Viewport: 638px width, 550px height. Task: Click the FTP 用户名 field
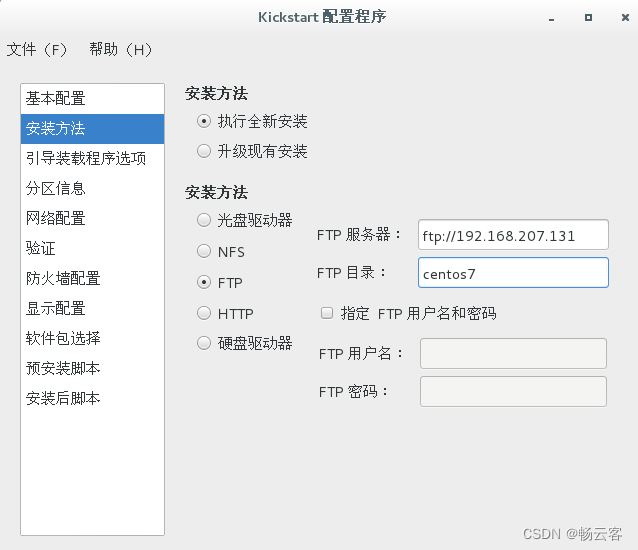(x=513, y=353)
